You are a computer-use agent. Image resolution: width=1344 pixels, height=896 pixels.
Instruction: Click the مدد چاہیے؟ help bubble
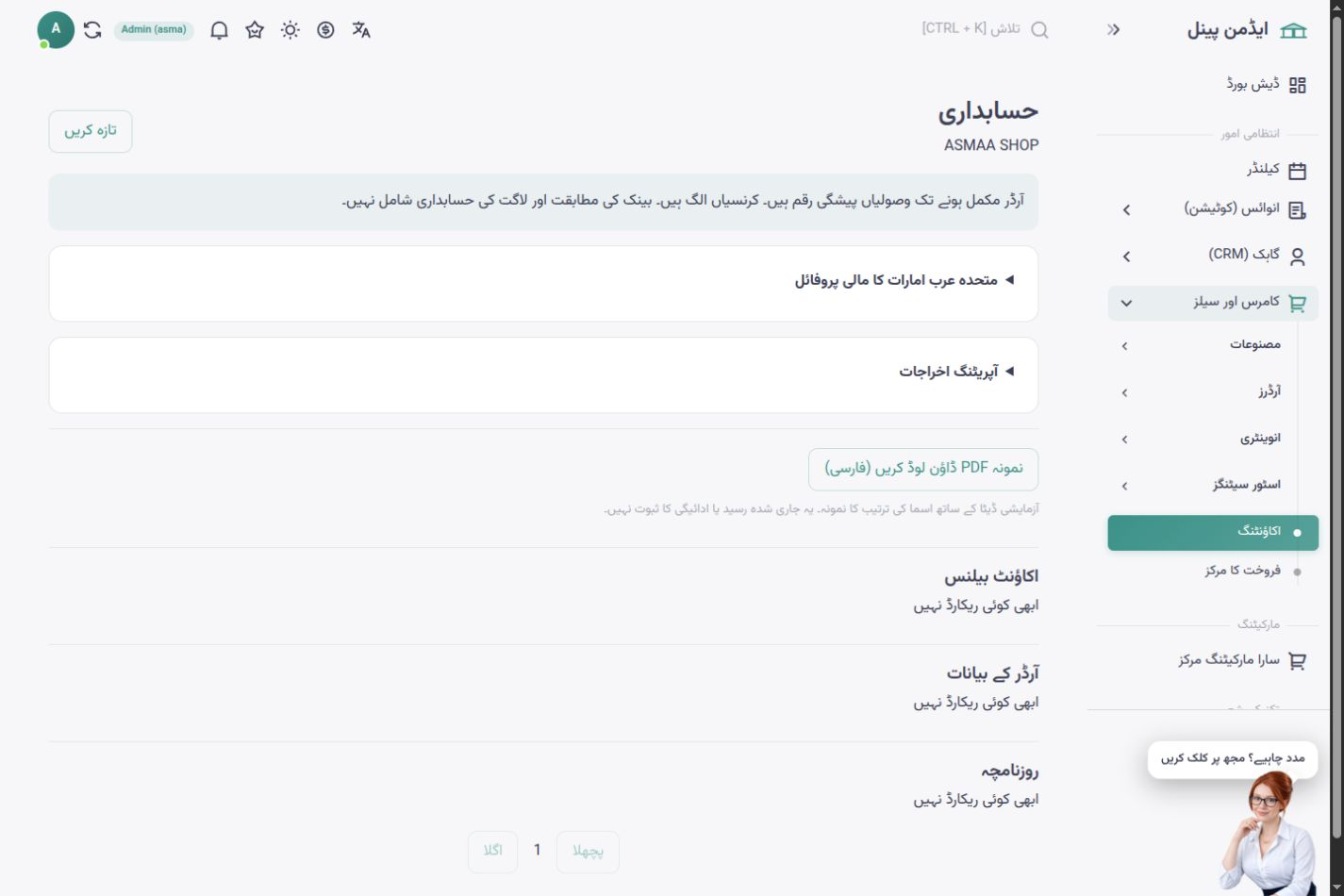[x=1232, y=759]
